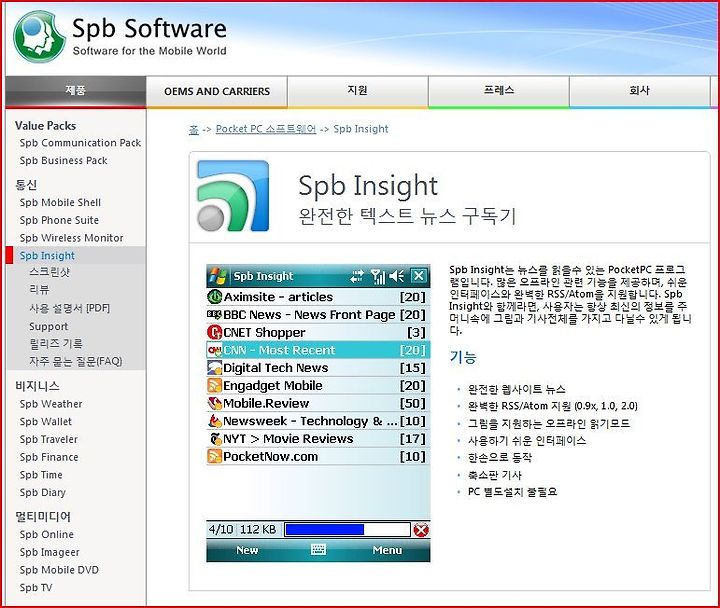
Task: Select the 'BBC News - News Front Page' row text
Action: pyautogui.click(x=309, y=315)
